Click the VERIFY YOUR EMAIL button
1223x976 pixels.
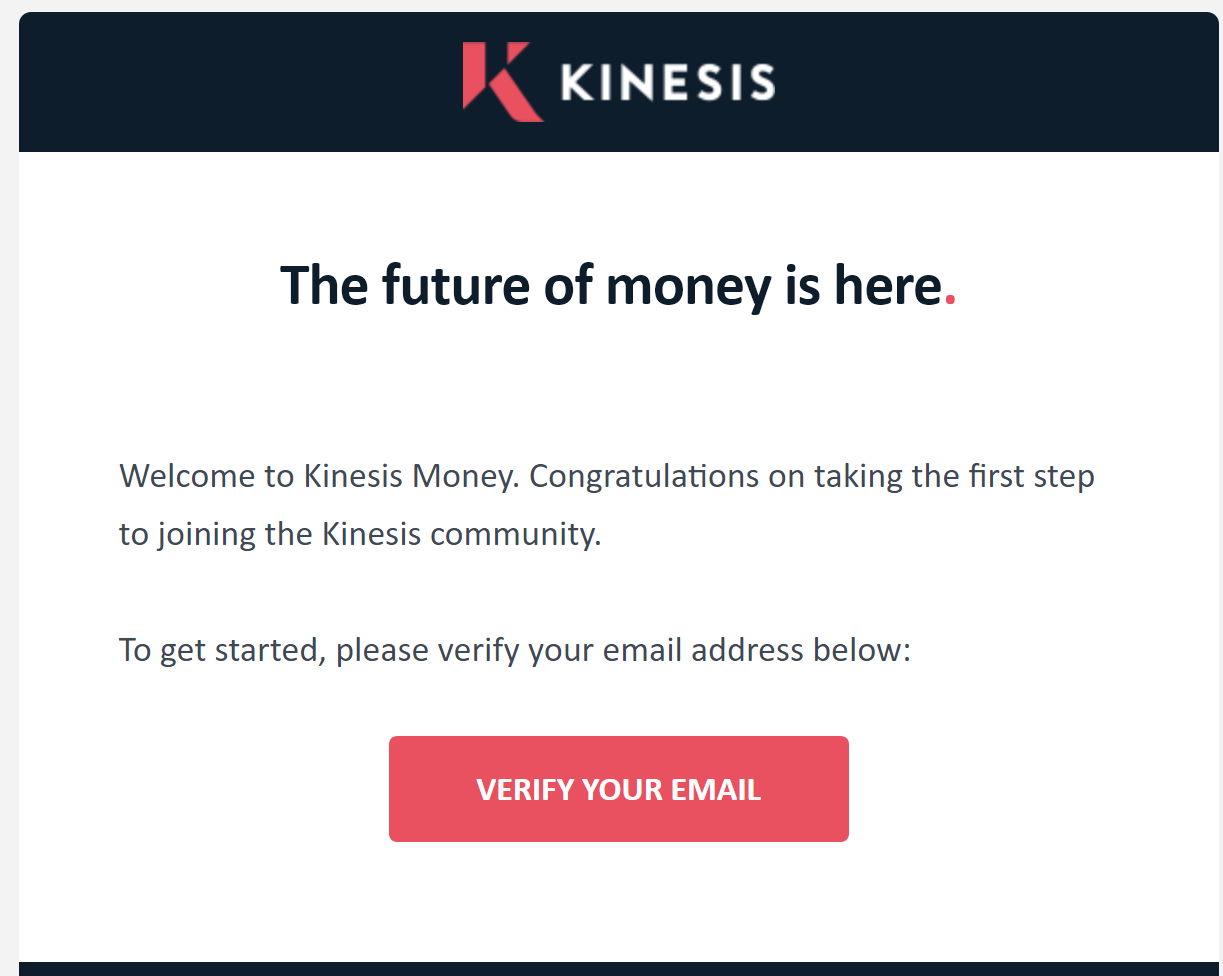click(619, 789)
